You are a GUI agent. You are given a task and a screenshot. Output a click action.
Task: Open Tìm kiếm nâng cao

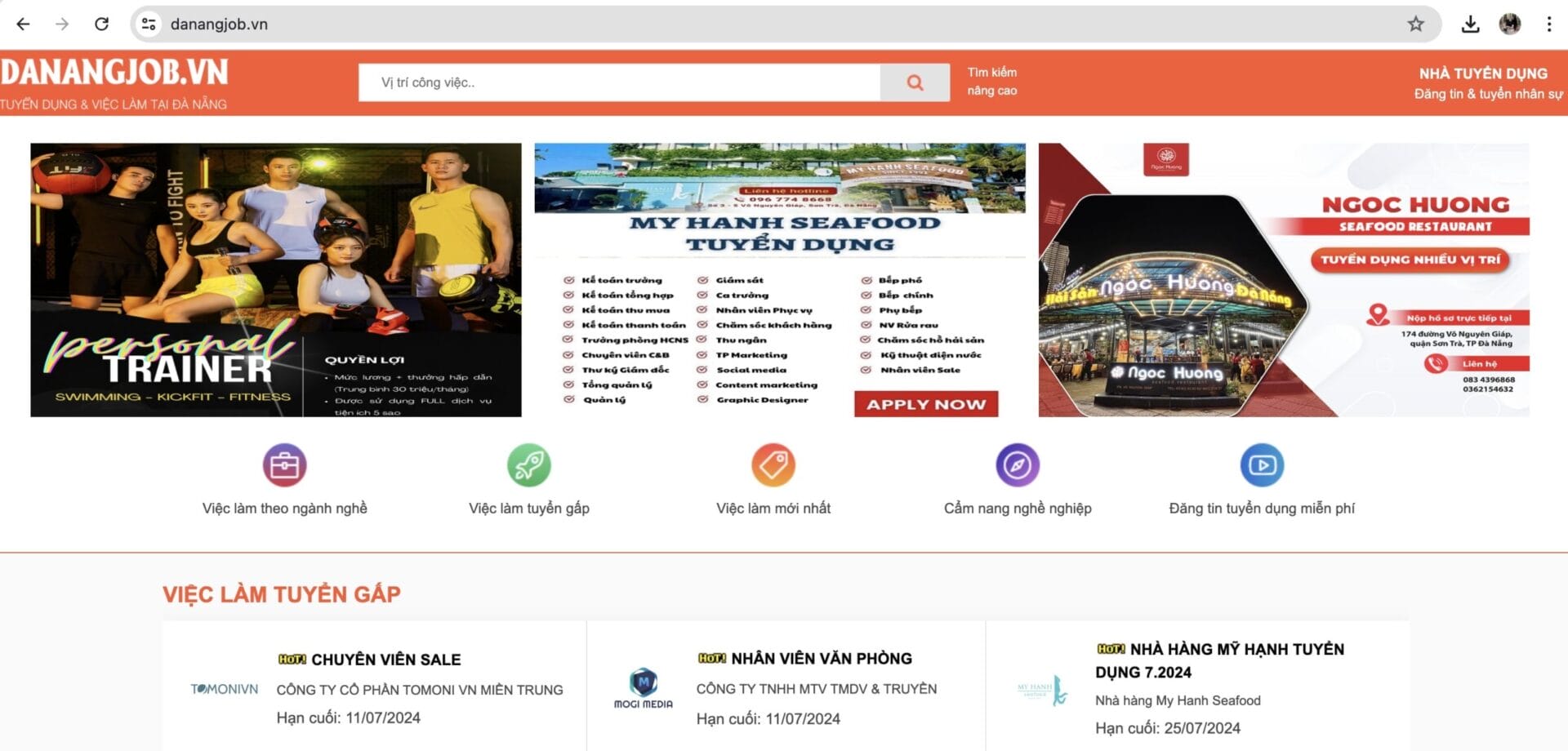[x=991, y=82]
